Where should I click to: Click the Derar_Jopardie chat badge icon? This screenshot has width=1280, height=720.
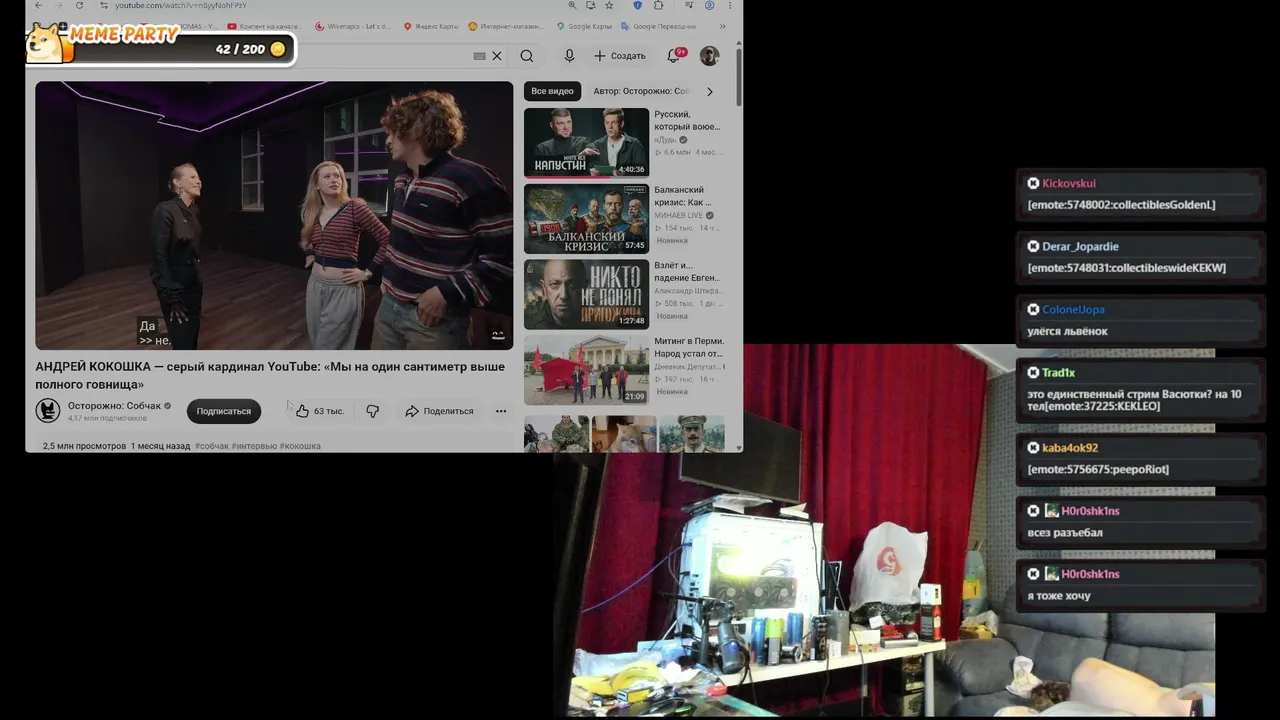pyautogui.click(x=1033, y=246)
